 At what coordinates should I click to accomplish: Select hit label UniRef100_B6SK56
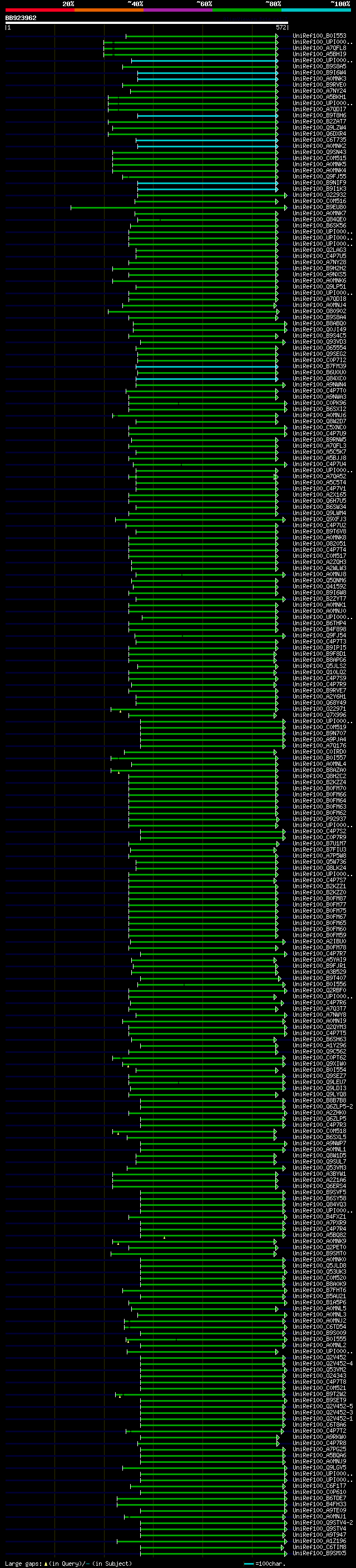[x=319, y=226]
